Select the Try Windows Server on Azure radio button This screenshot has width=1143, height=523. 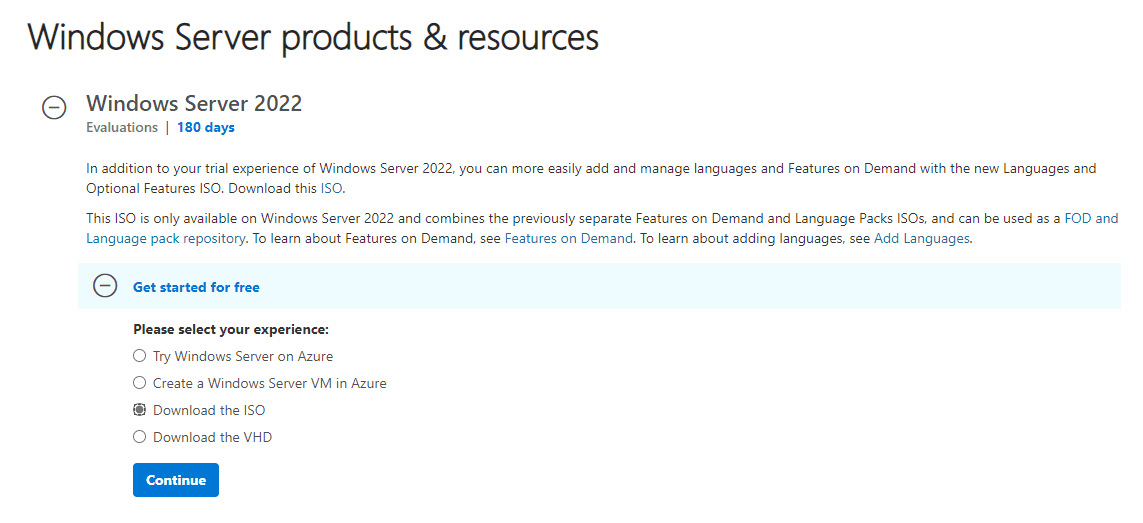click(140, 356)
